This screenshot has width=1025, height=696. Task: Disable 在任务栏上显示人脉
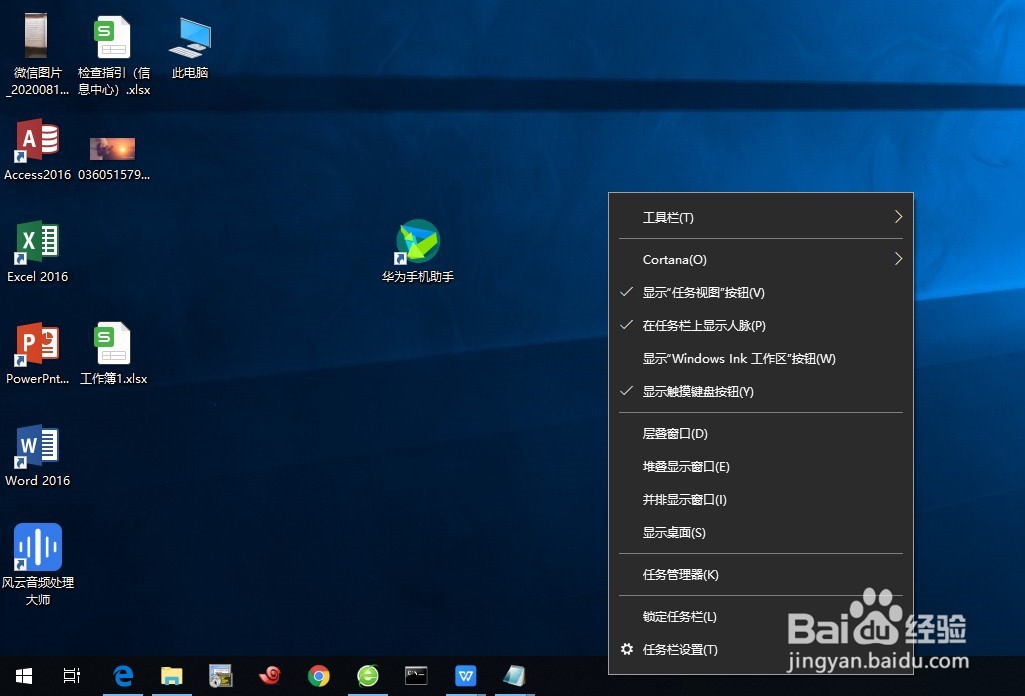point(704,325)
